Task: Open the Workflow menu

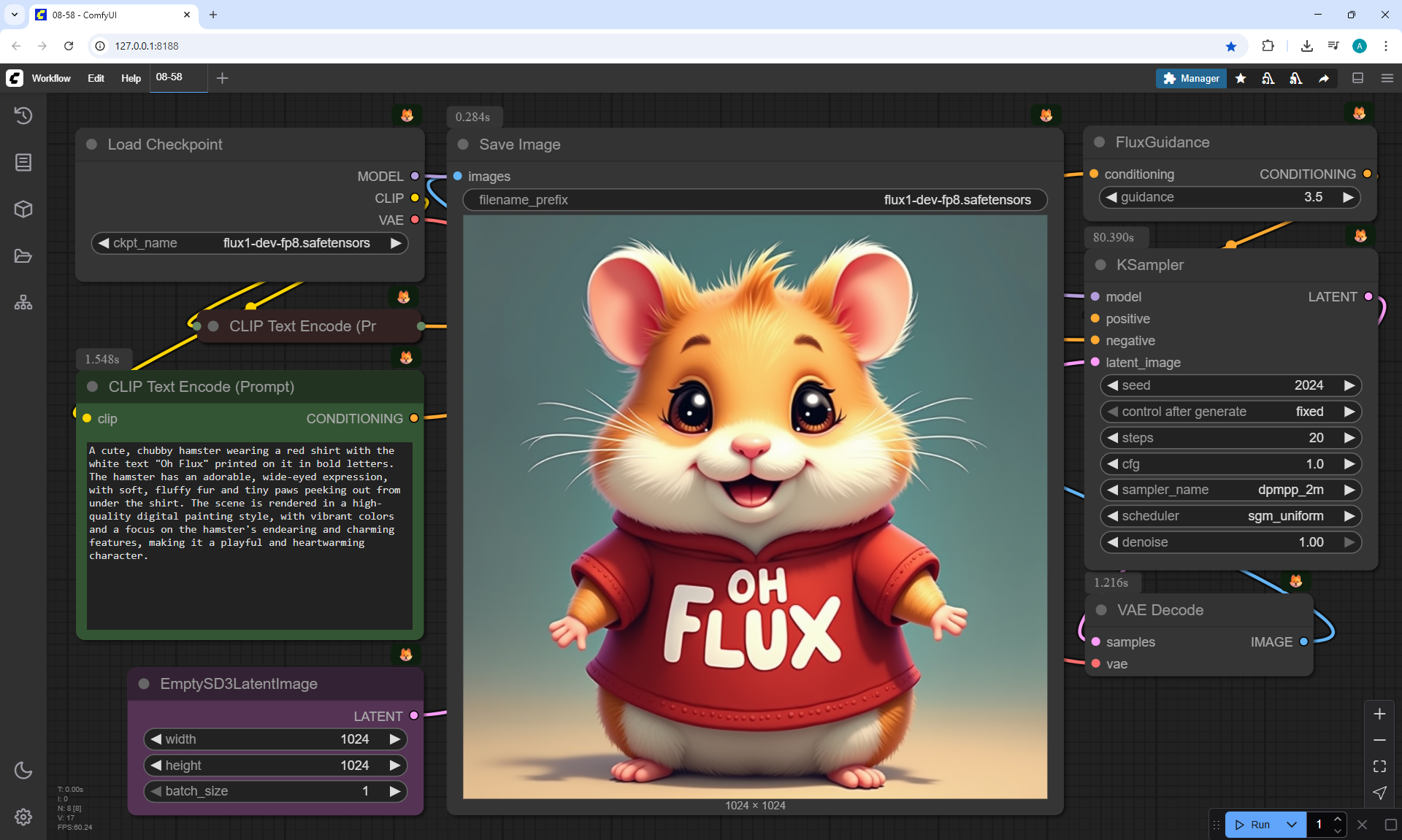Action: (51, 78)
